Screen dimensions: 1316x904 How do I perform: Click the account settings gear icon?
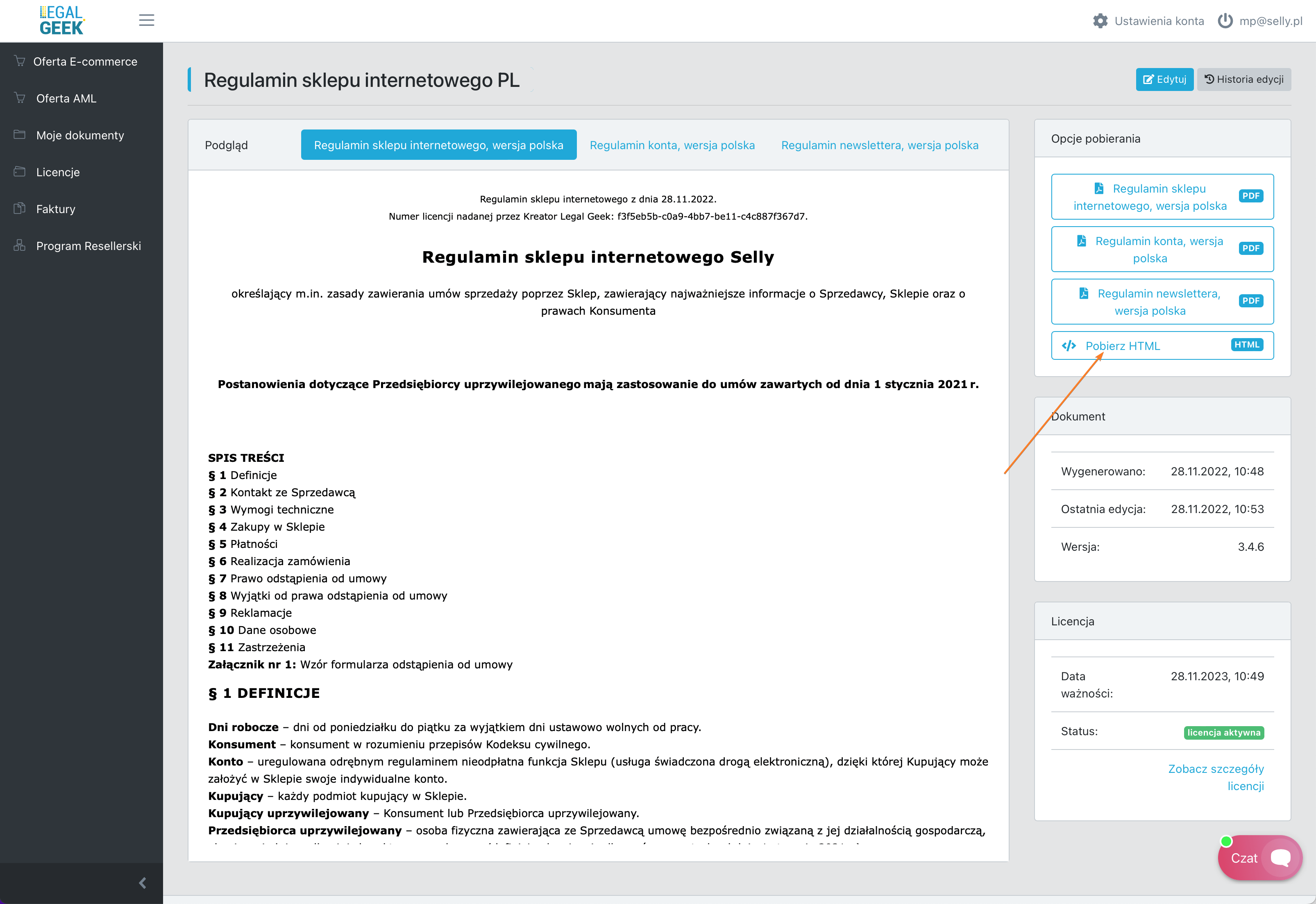(x=1100, y=21)
